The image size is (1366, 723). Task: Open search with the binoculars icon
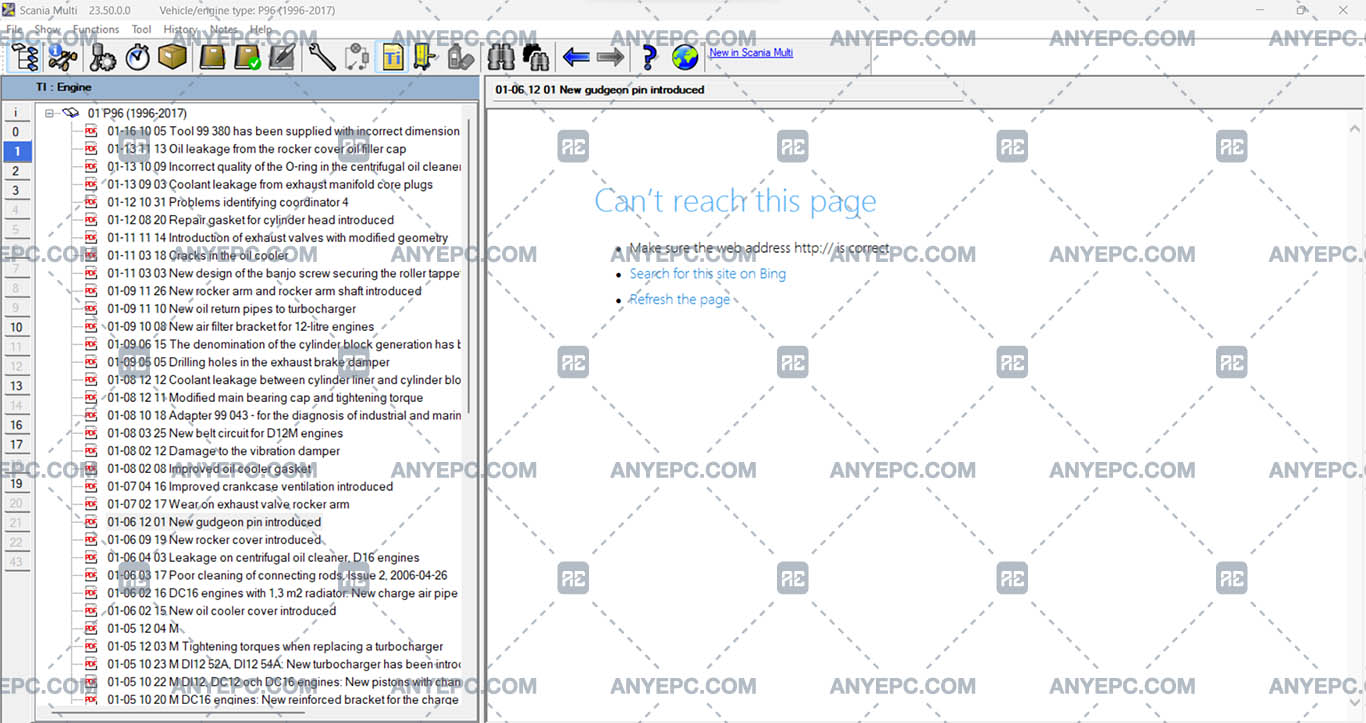(501, 57)
